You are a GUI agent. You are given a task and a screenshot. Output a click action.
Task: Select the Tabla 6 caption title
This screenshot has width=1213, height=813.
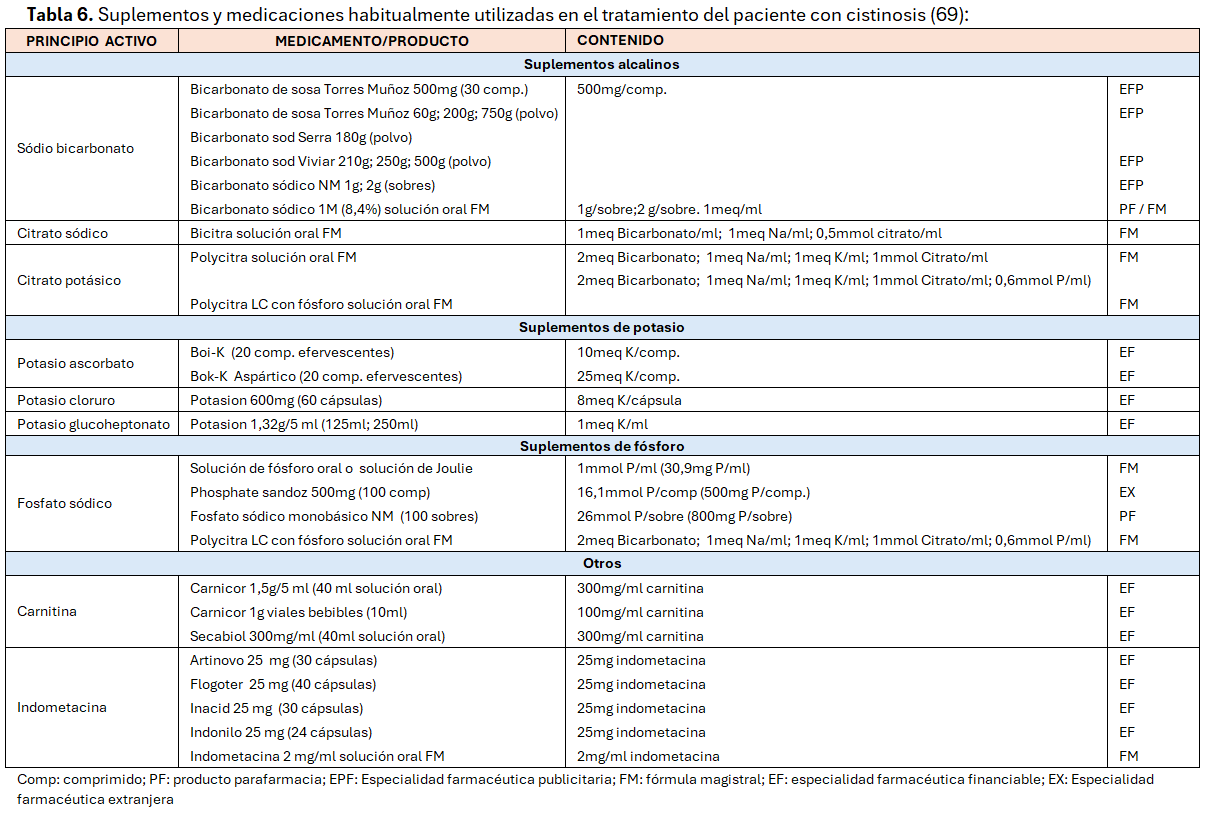point(497,15)
